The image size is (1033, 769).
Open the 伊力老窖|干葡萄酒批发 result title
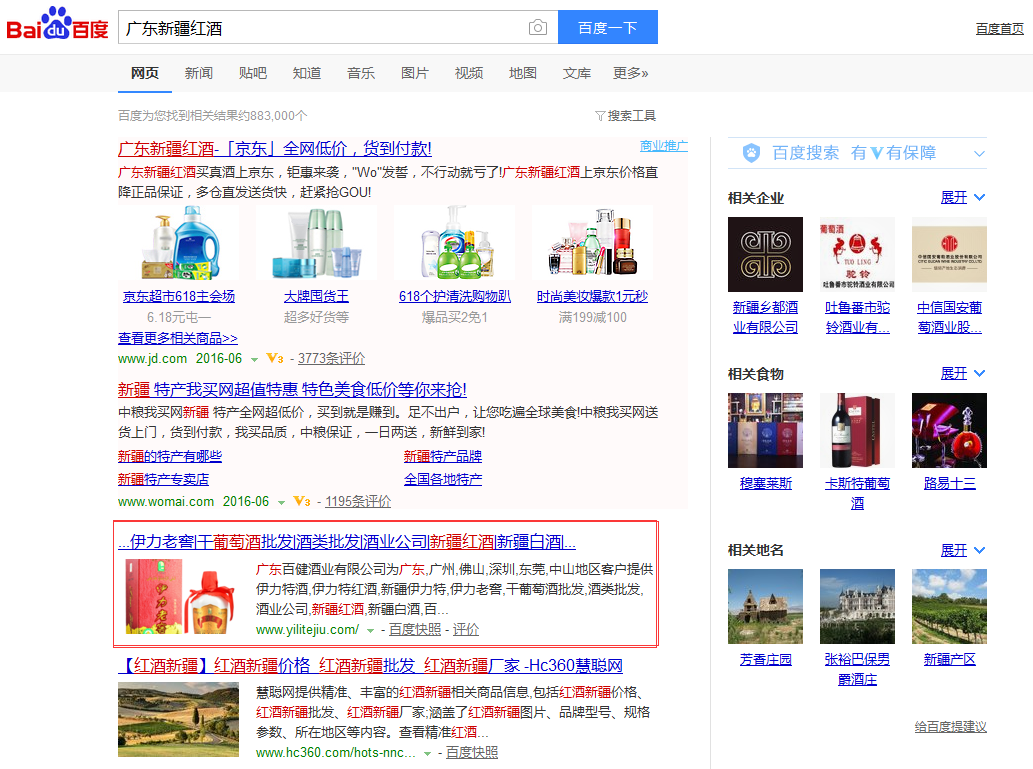[347, 542]
